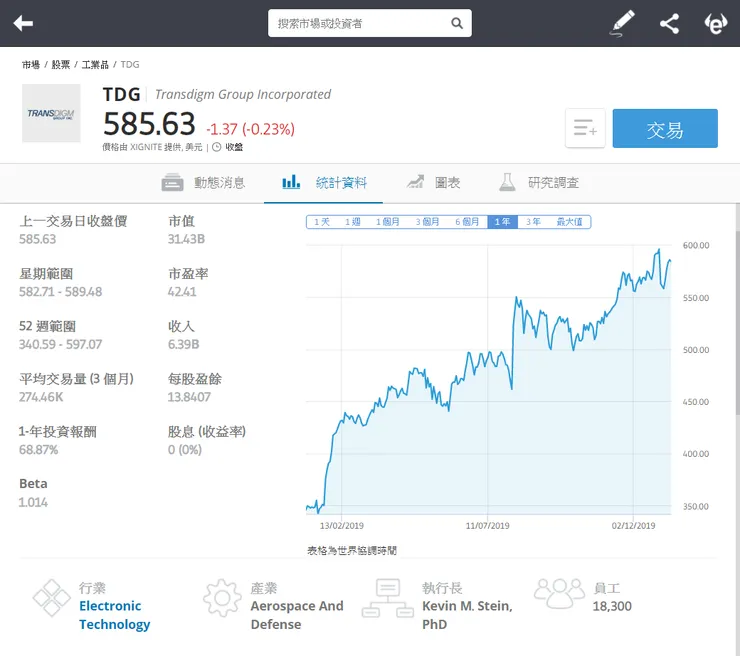
Task: Click the 02/12/2019 date axis label
Action: click(633, 526)
